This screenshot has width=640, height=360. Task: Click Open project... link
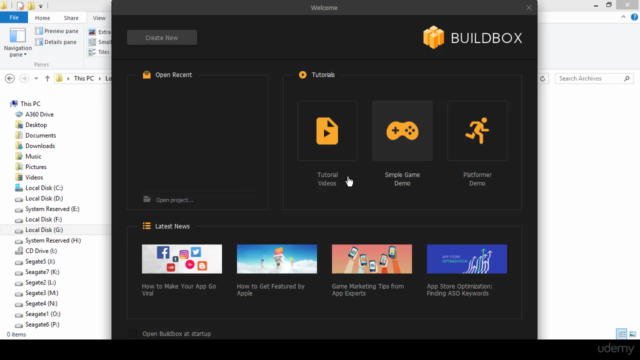coord(175,200)
